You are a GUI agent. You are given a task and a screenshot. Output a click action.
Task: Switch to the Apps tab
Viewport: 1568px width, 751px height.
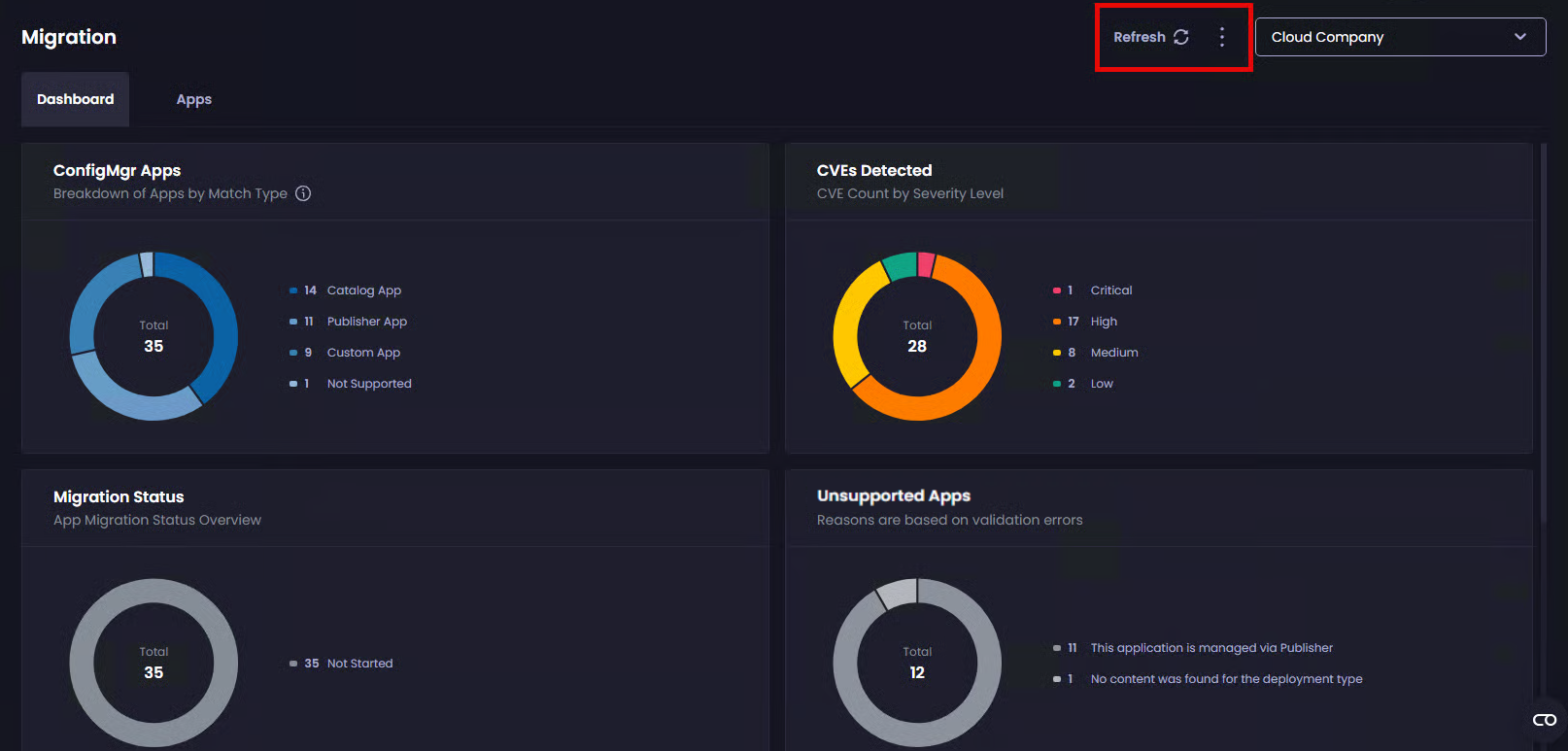click(193, 99)
